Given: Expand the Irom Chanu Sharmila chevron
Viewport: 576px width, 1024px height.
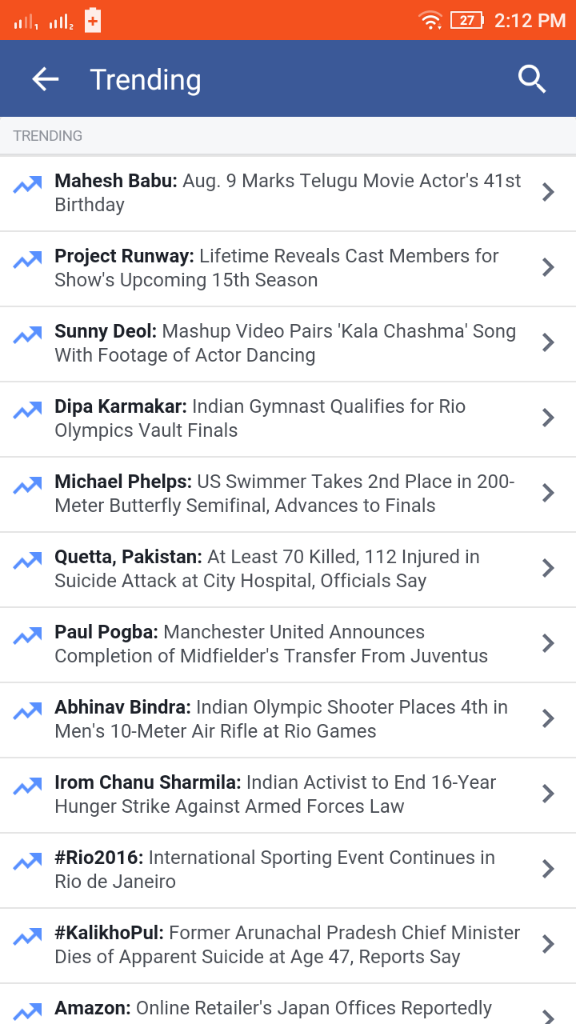Looking at the screenshot, I should 549,793.
